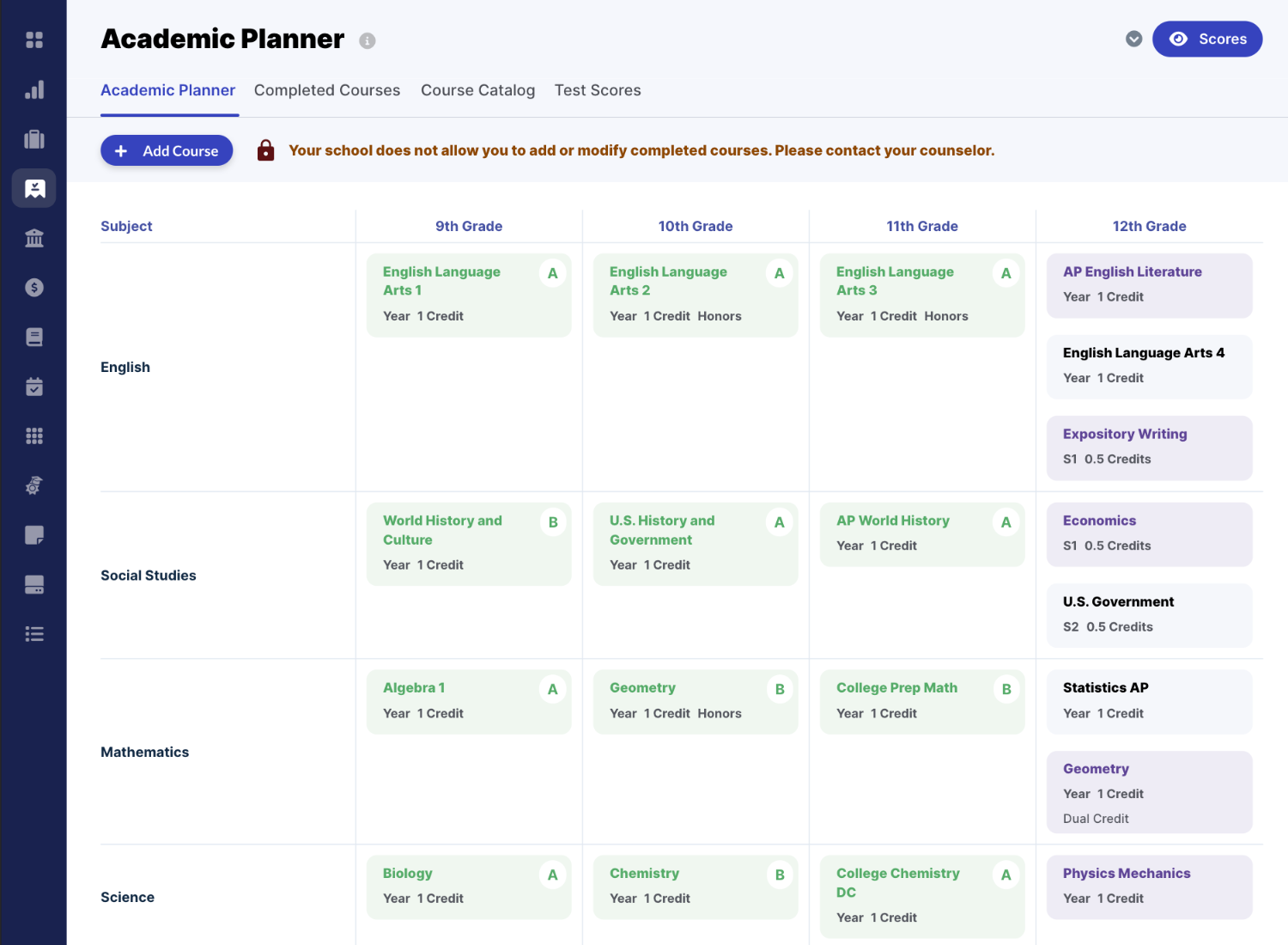Click the Add Course button
The image size is (1288, 945).
[167, 150]
